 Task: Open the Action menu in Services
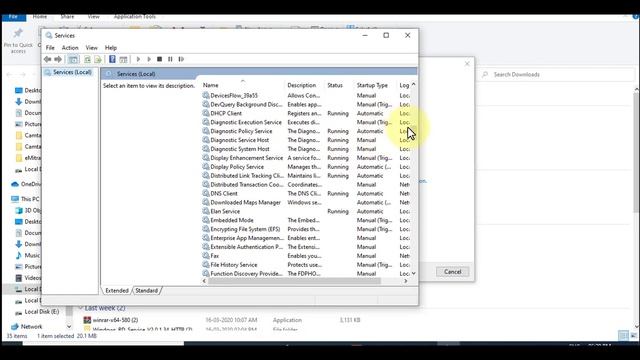pos(70,48)
